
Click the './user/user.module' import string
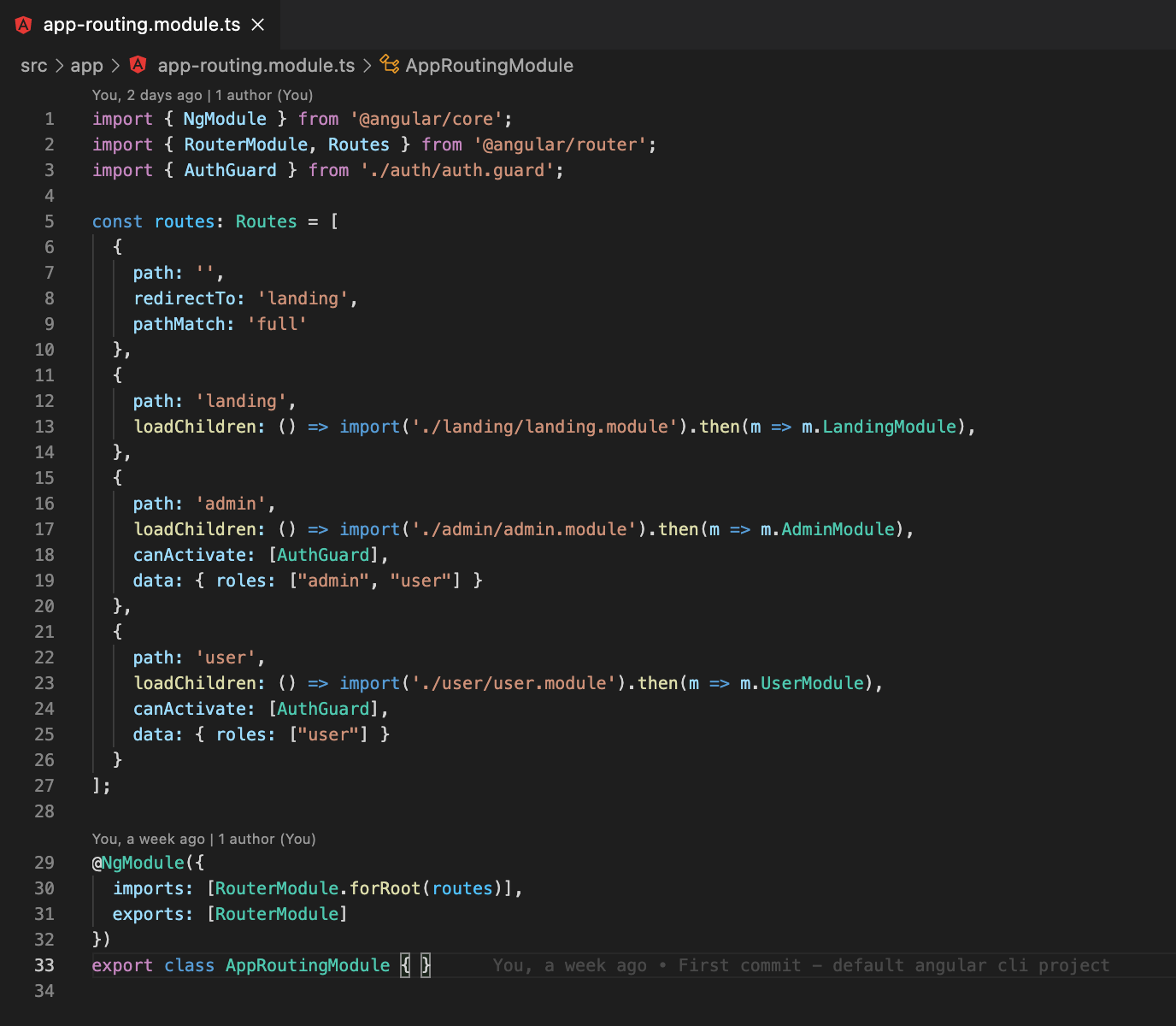click(514, 683)
